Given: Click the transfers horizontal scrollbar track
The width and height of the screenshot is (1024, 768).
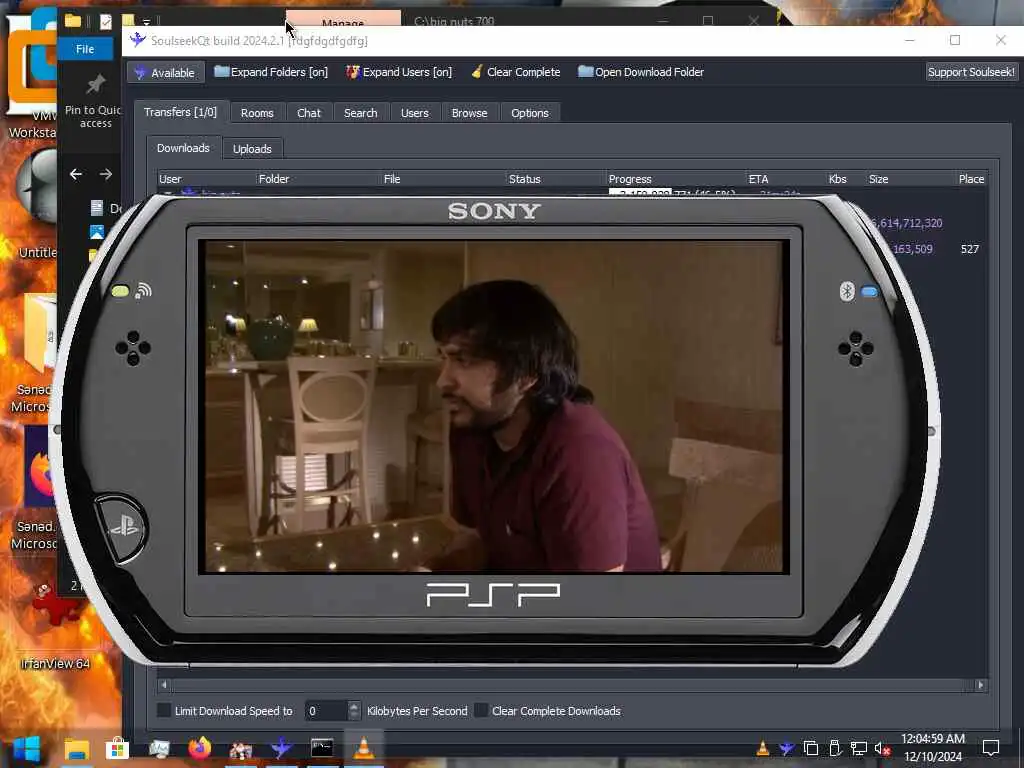Looking at the screenshot, I should (572, 685).
